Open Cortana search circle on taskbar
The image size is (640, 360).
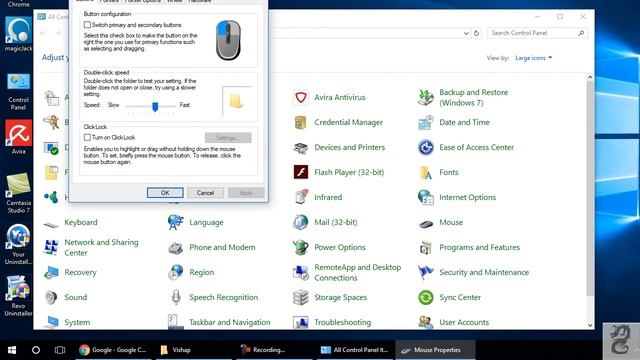[36, 350]
